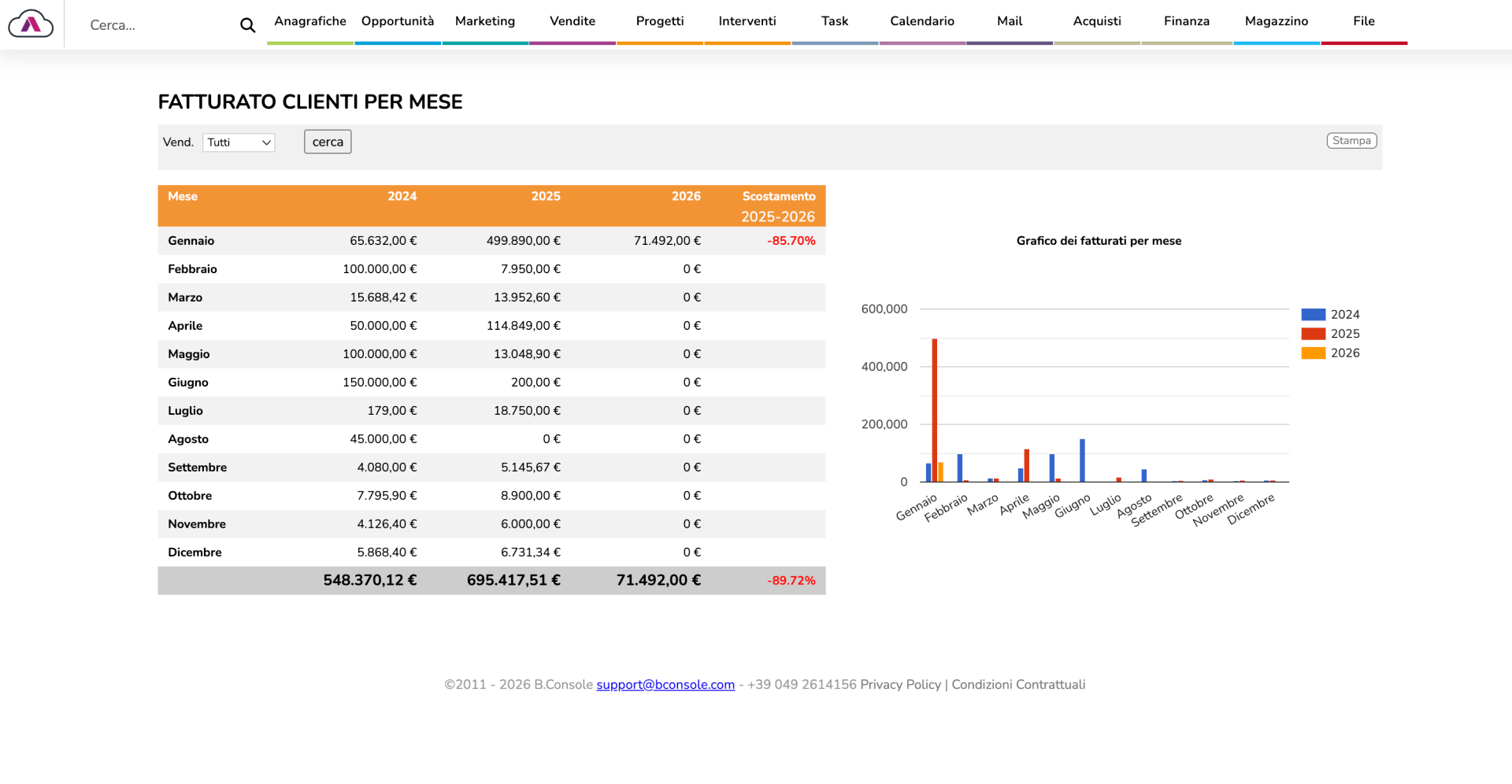This screenshot has height=784, width=1512.
Task: Navigate to Calendario
Action: (x=922, y=21)
